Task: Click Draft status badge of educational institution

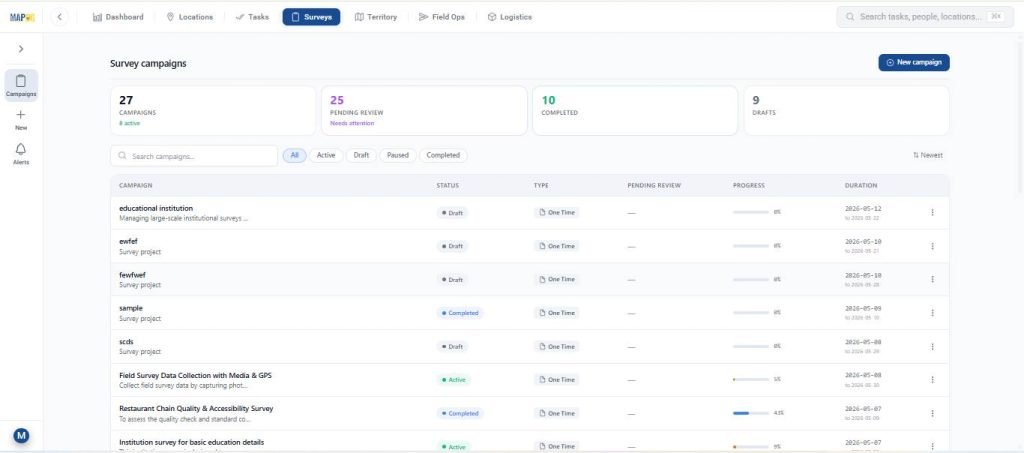Action: click(452, 213)
